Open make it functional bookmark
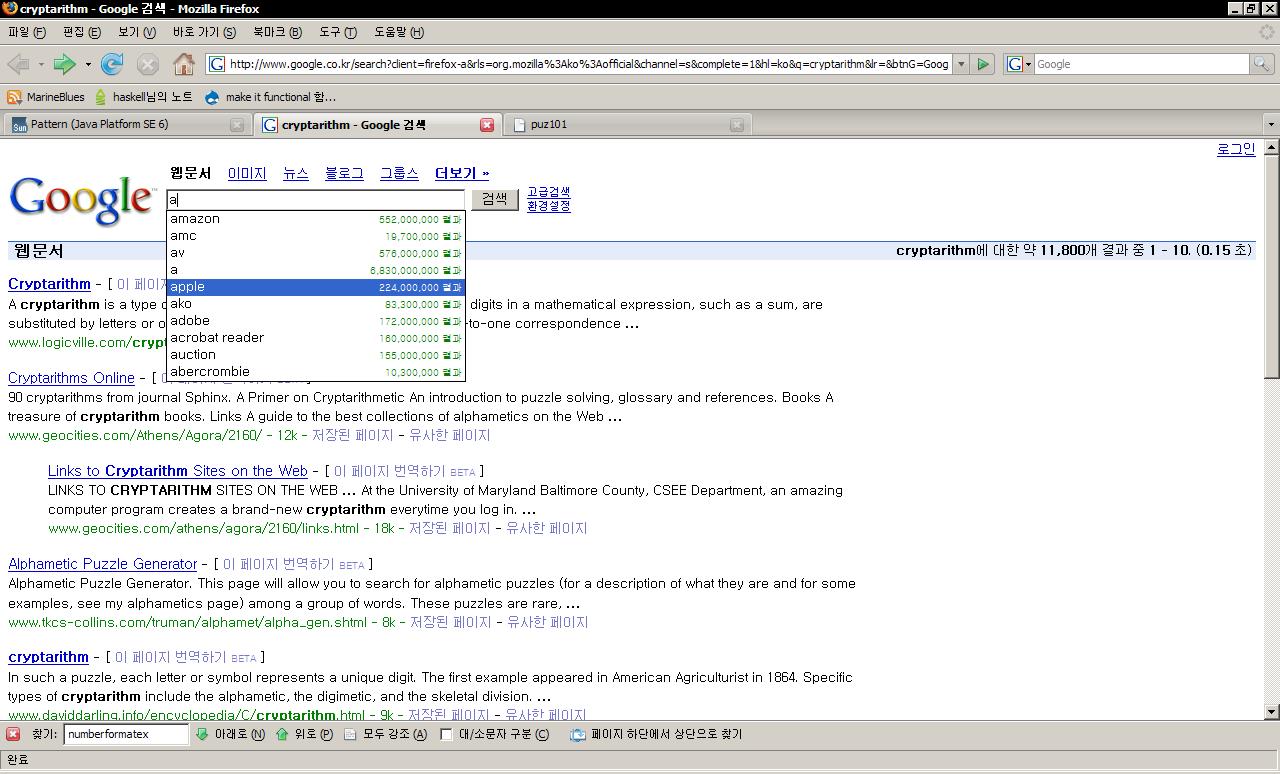1280x774 pixels. click(270, 97)
